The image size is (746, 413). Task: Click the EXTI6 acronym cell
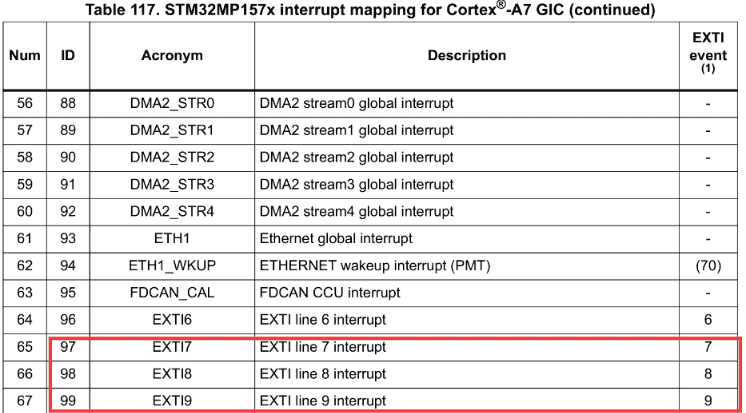tap(172, 320)
